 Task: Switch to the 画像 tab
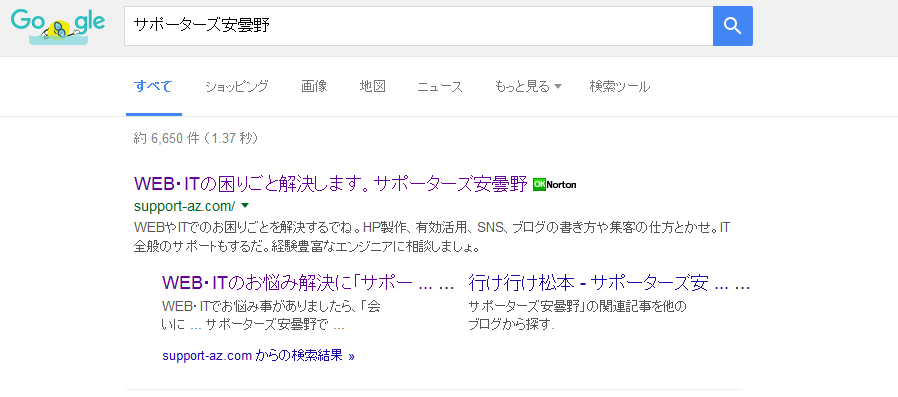click(314, 87)
